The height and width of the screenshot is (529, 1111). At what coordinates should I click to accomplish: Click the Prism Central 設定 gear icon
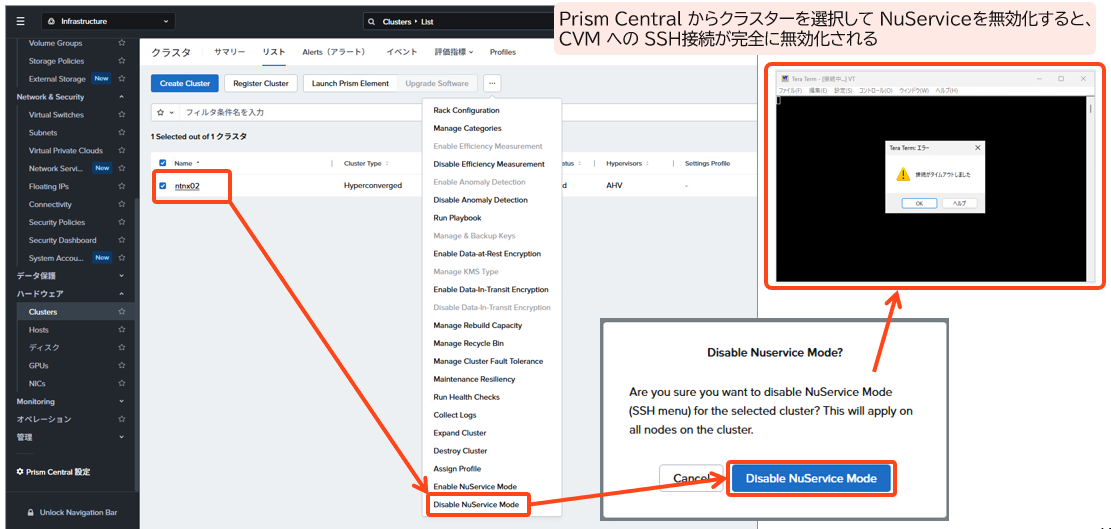(20, 472)
